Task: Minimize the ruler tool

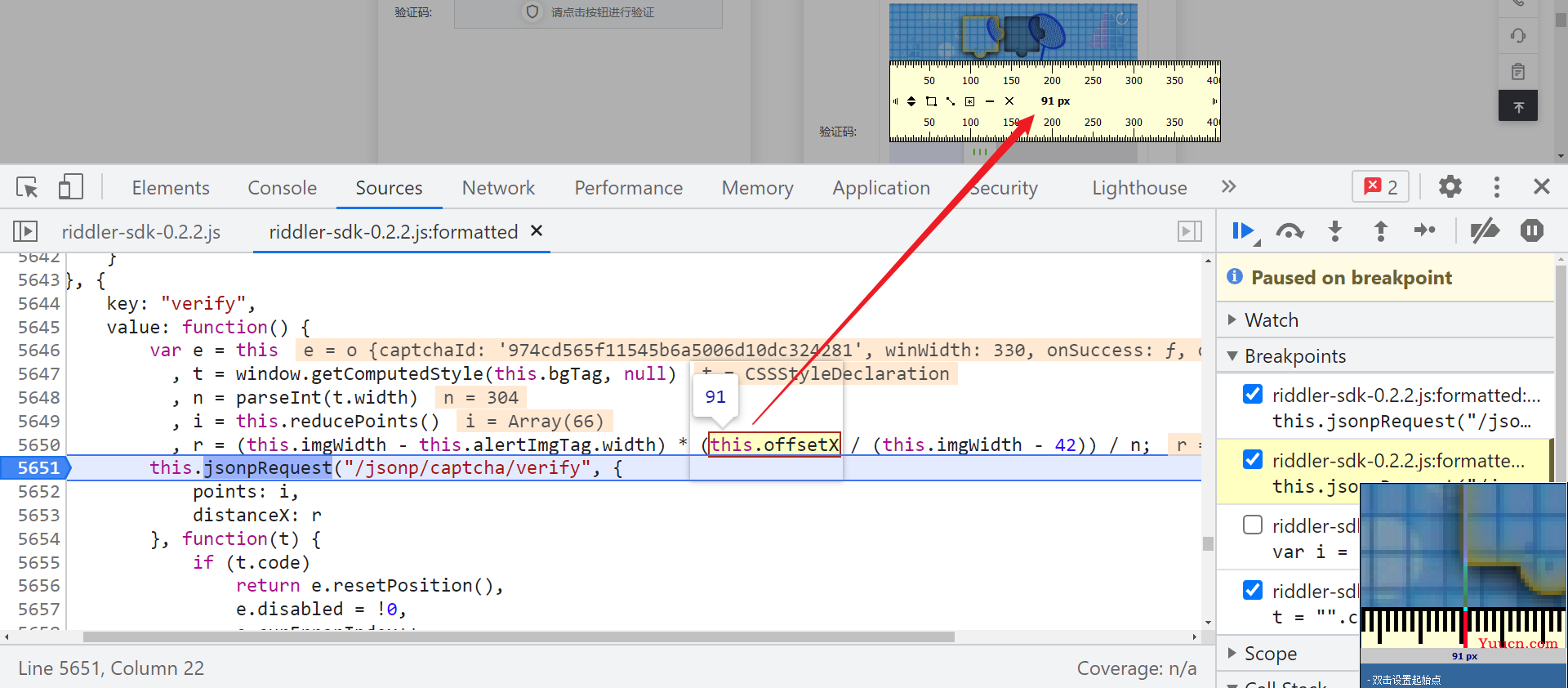Action: tap(990, 101)
